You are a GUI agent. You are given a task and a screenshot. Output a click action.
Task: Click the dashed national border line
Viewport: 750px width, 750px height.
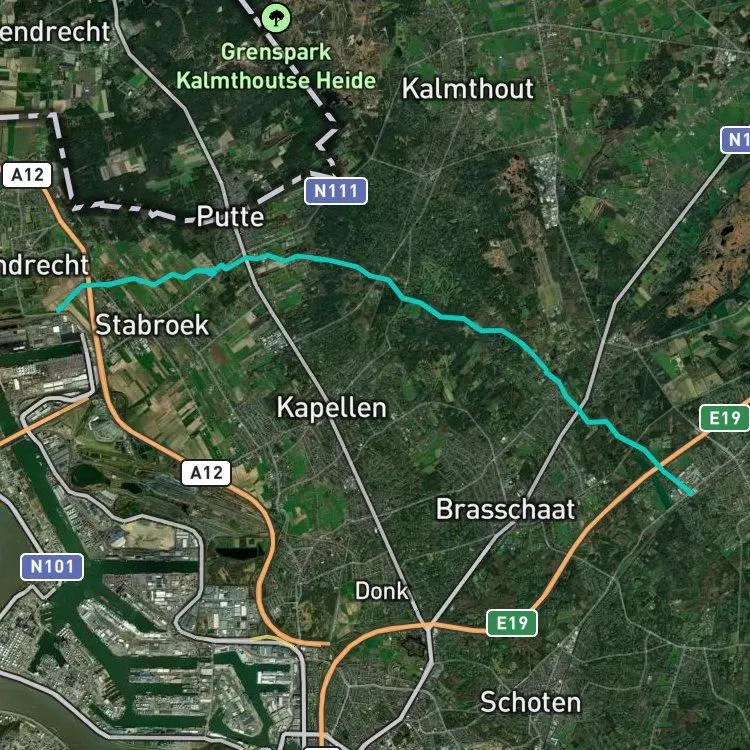pos(62,158)
